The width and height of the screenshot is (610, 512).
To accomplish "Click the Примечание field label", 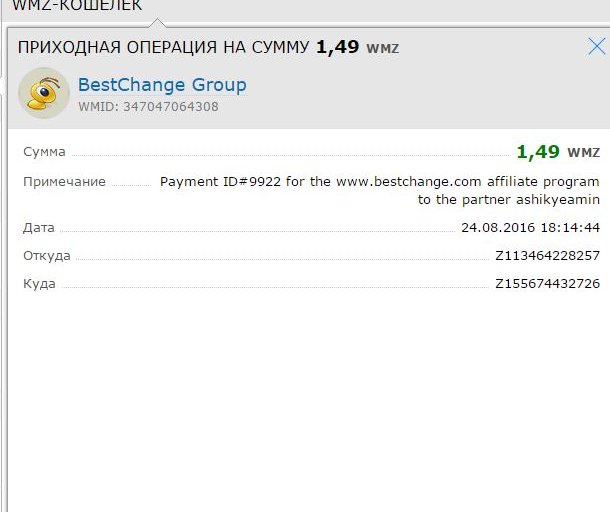I will click(64, 182).
